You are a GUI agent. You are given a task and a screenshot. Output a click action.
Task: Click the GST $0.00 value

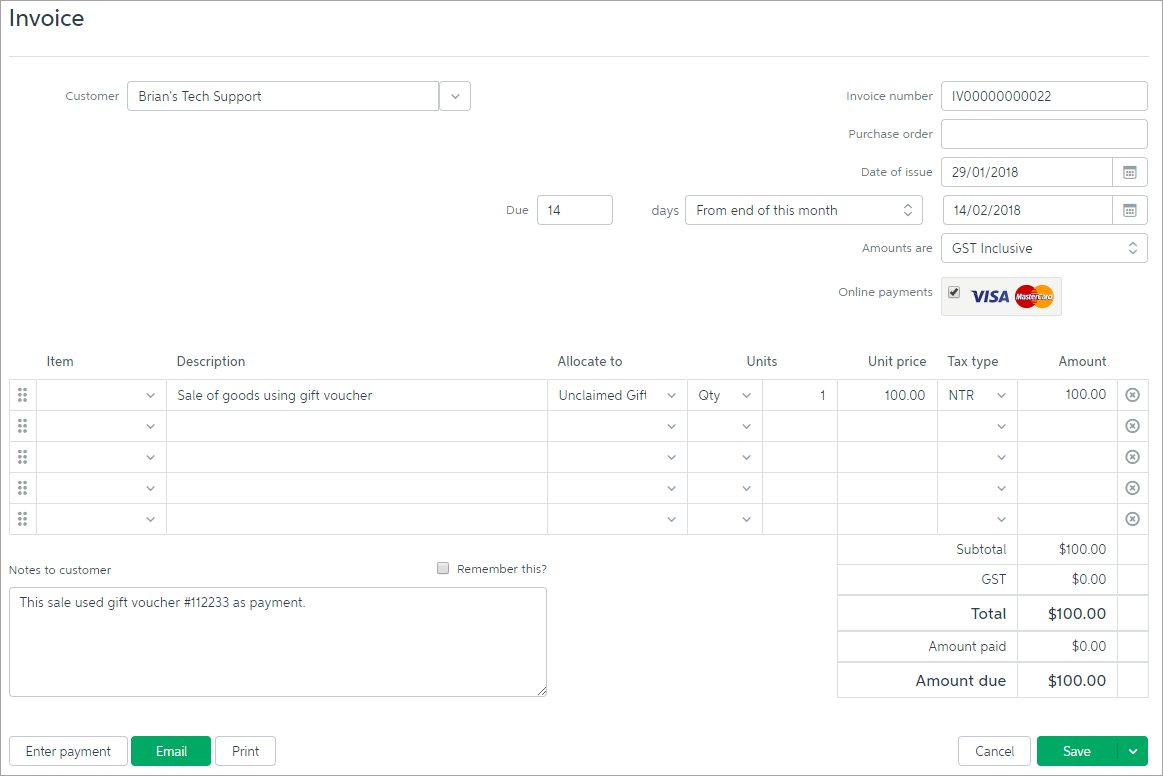(1089, 579)
